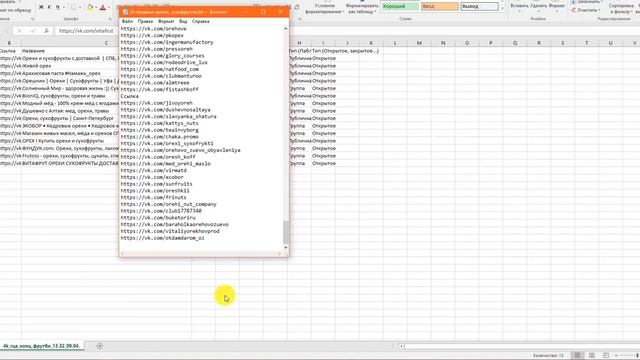Click horizontal scrollbar left arrow
Image resolution: width=640 pixels, height=360 pixels.
401,346
